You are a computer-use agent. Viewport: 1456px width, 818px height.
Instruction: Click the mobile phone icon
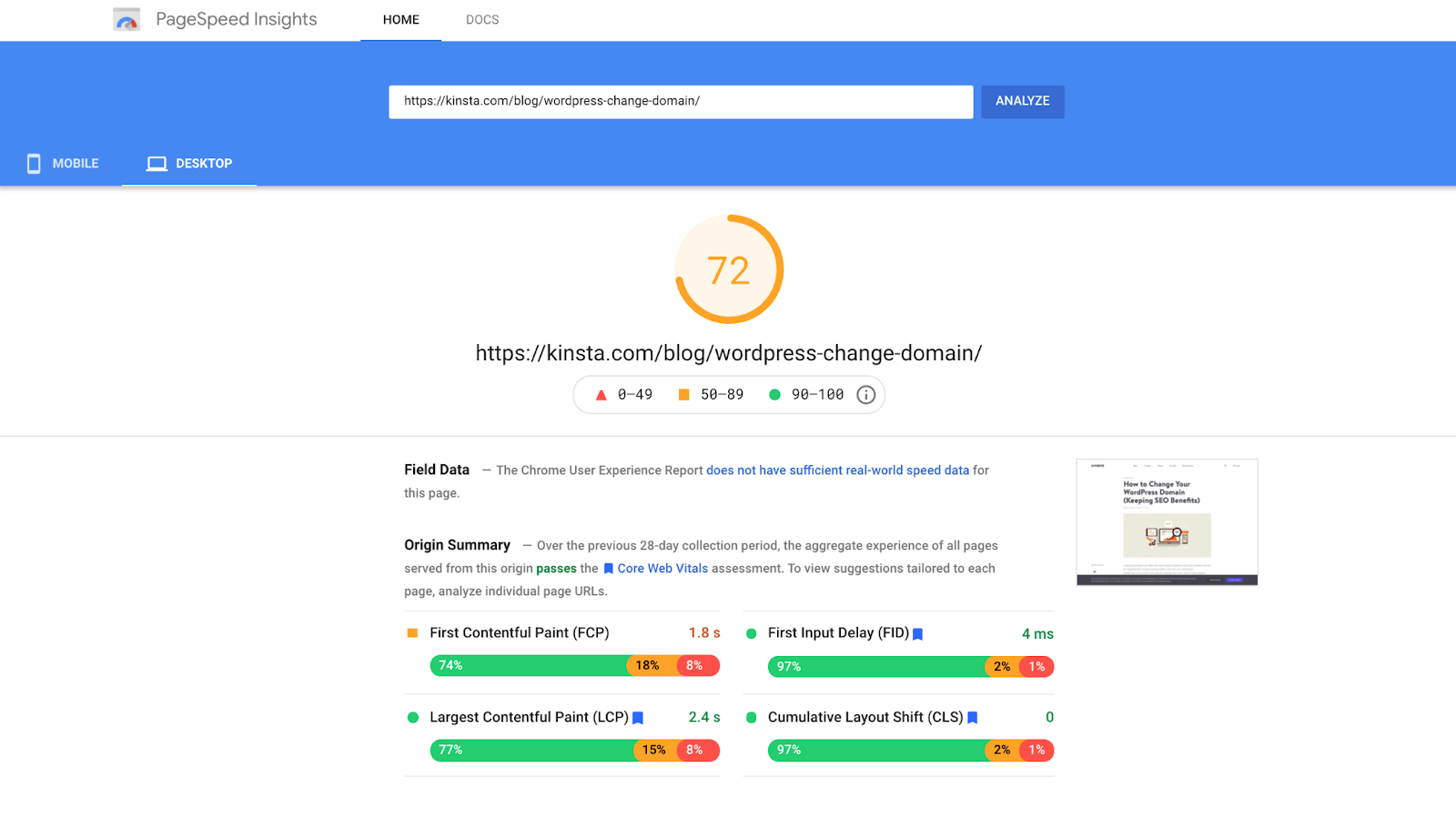(34, 164)
